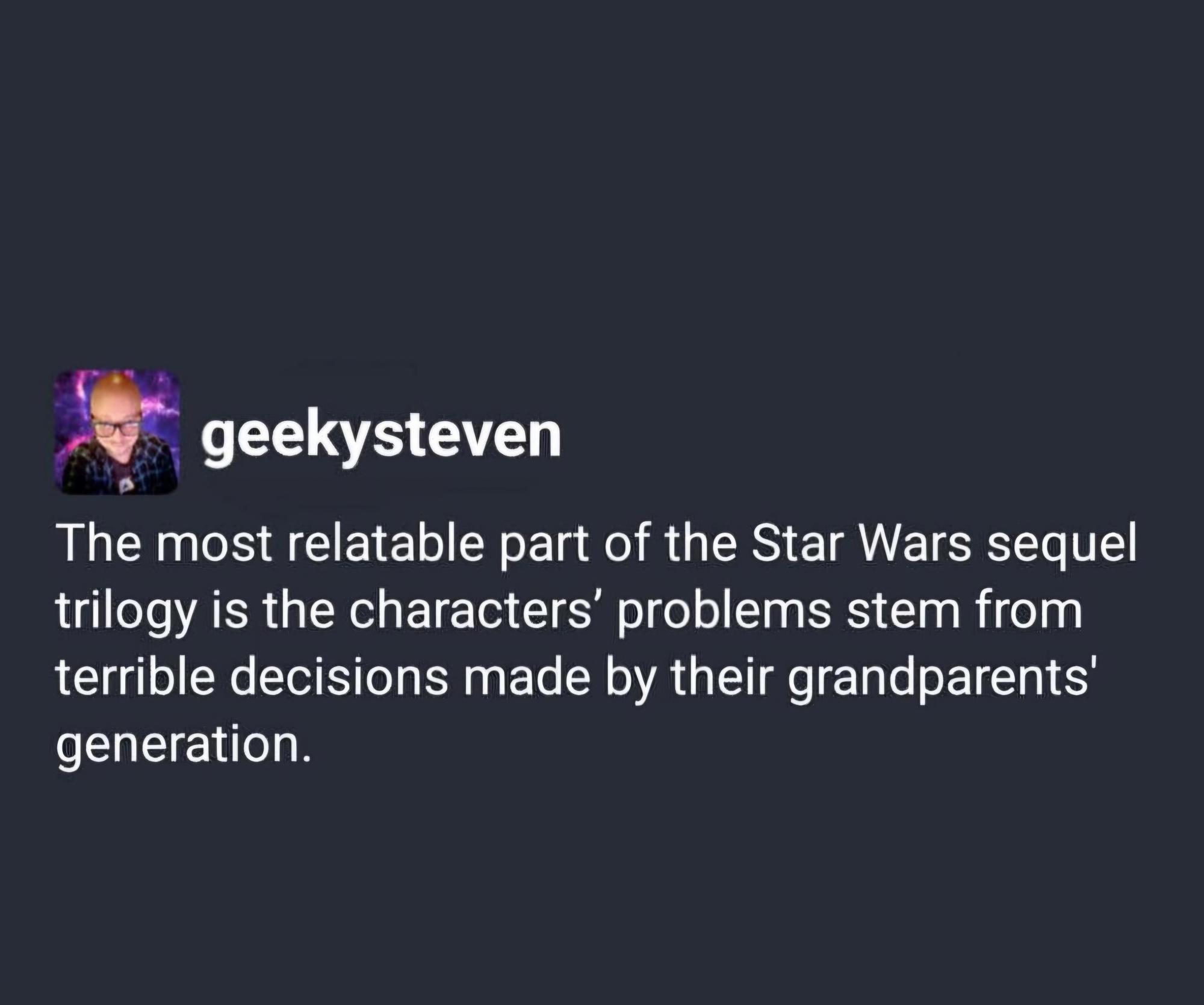Open the geekysteven profile avatar
The image size is (1204, 1005).
(117, 432)
